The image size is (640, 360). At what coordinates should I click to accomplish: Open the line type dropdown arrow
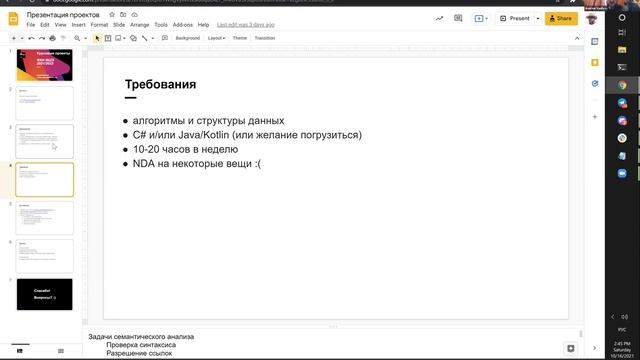tap(153, 38)
